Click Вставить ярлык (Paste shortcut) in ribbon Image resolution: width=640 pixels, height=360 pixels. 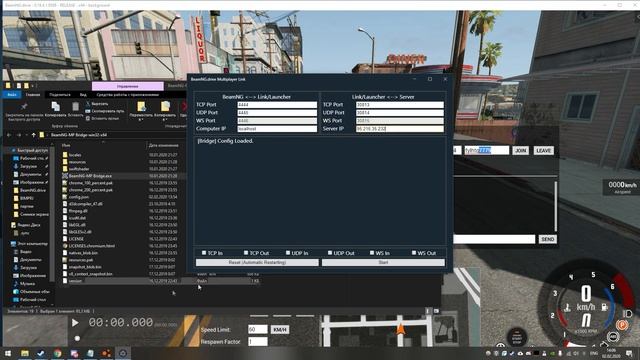[x=102, y=118]
